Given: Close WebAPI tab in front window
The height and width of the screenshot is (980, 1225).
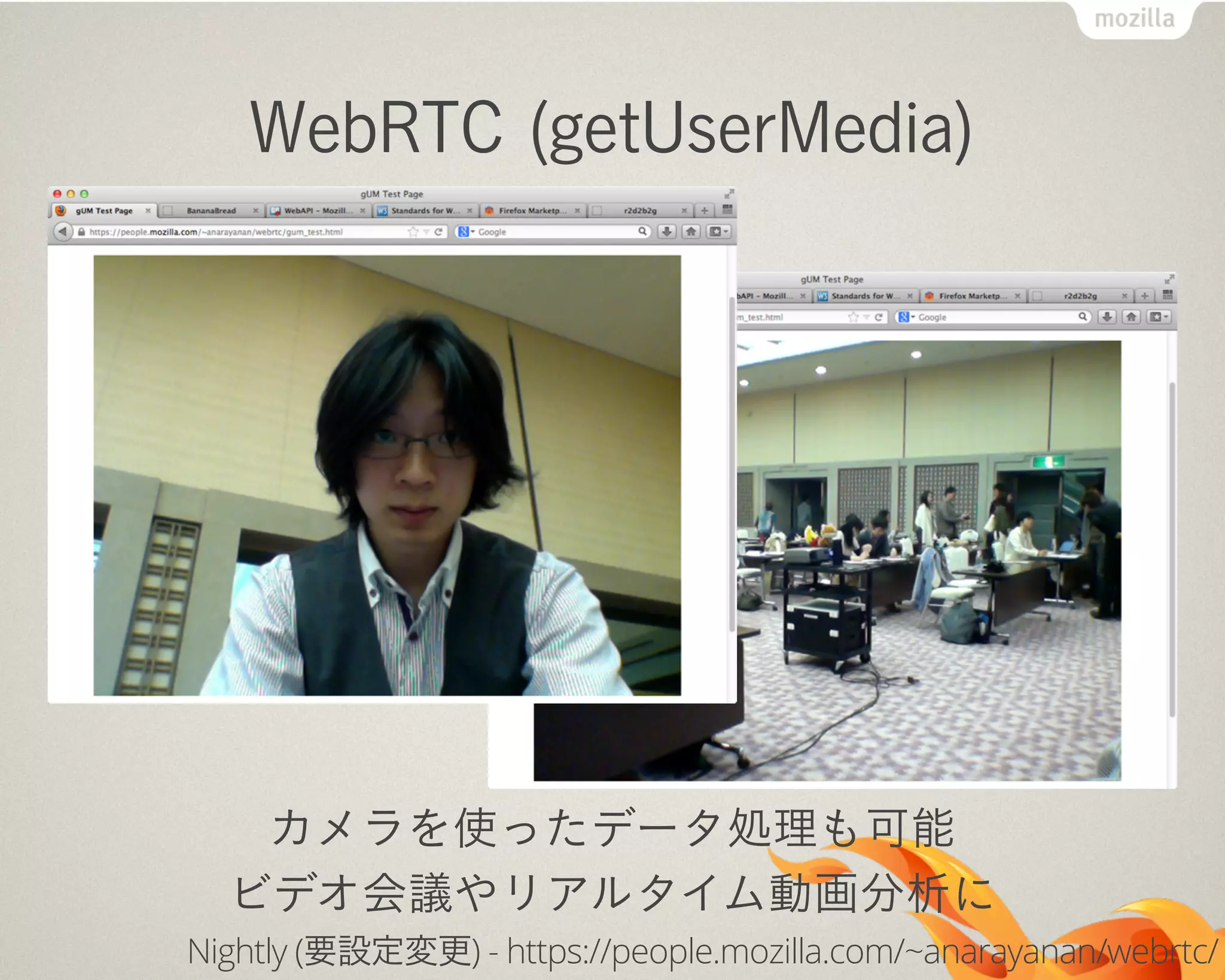Looking at the screenshot, I should (362, 211).
